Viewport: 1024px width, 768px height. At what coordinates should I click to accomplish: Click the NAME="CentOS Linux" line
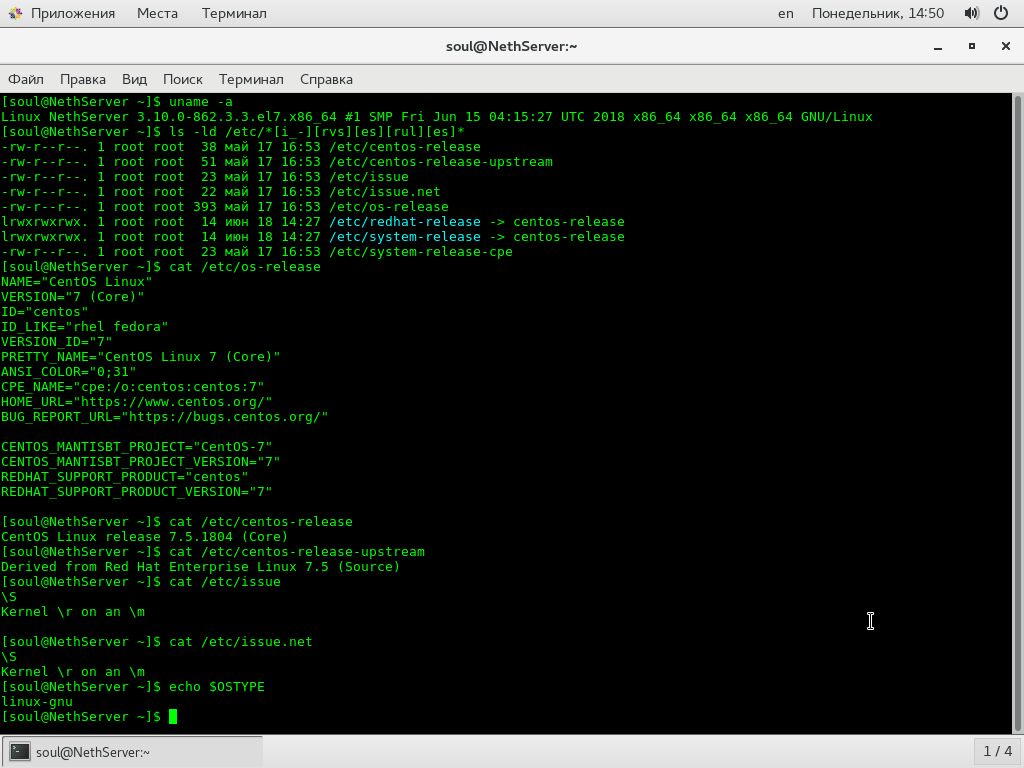click(76, 282)
